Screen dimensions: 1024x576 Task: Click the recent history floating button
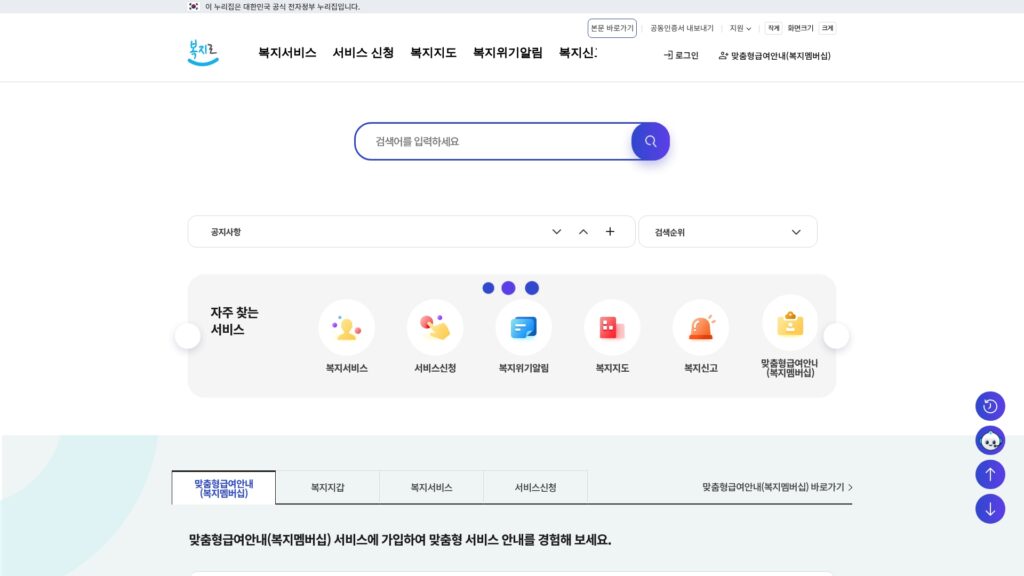click(x=990, y=406)
